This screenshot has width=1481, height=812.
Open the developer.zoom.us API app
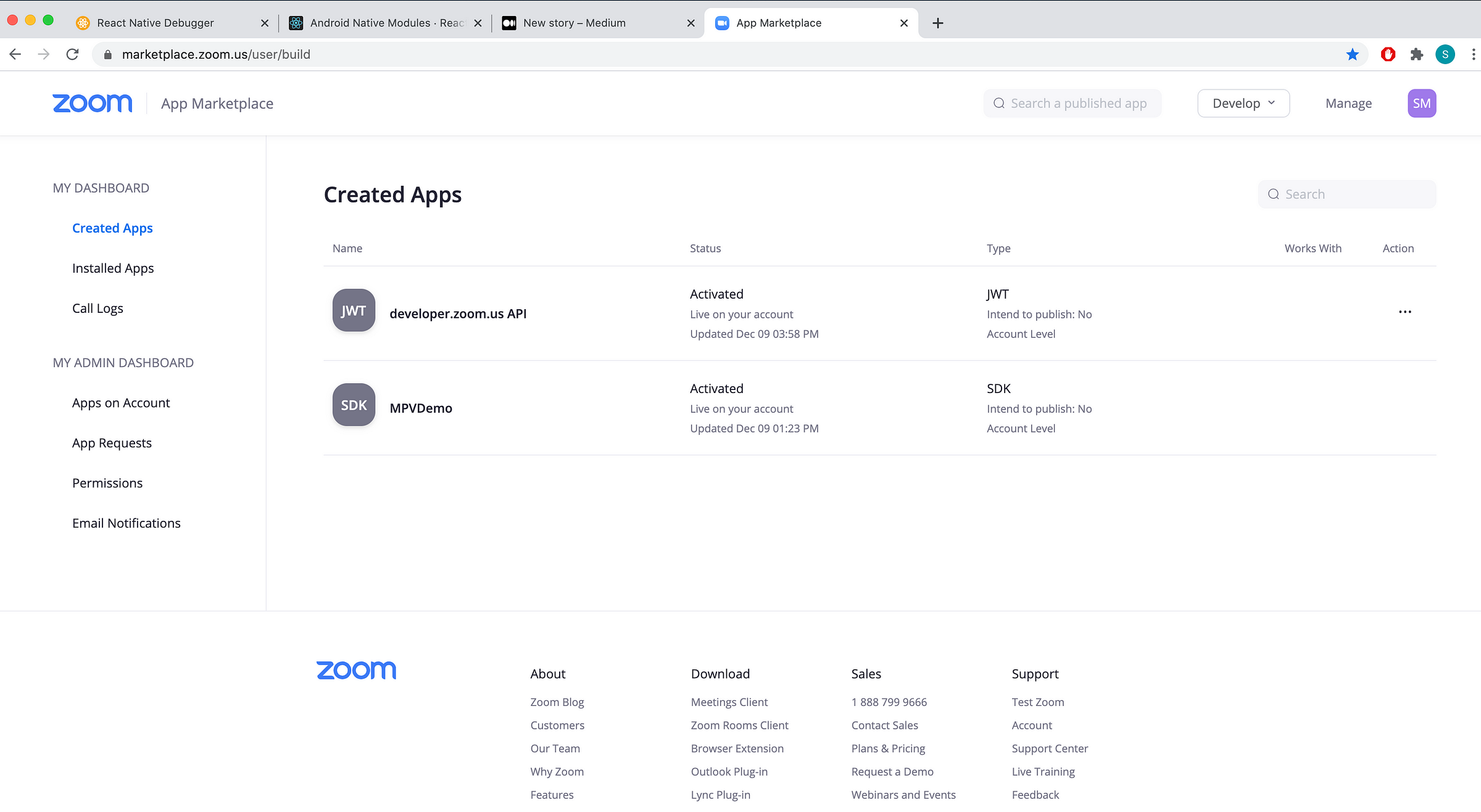458,313
